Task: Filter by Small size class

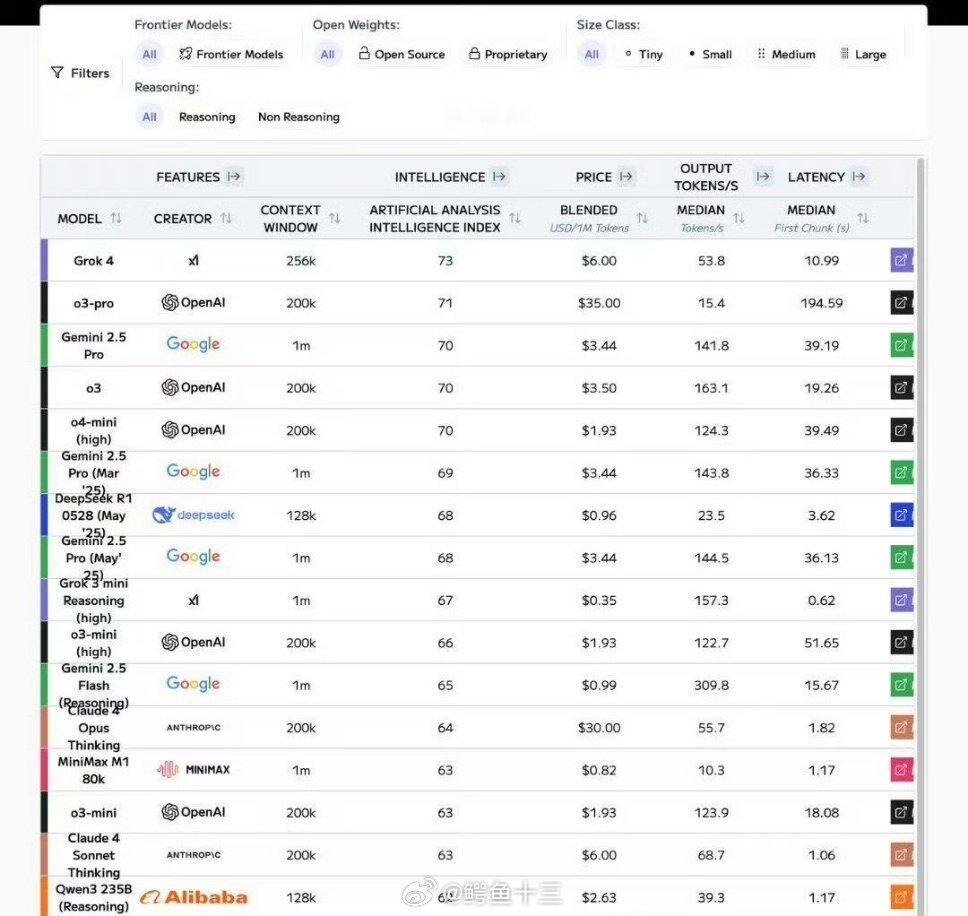Action: tap(711, 54)
